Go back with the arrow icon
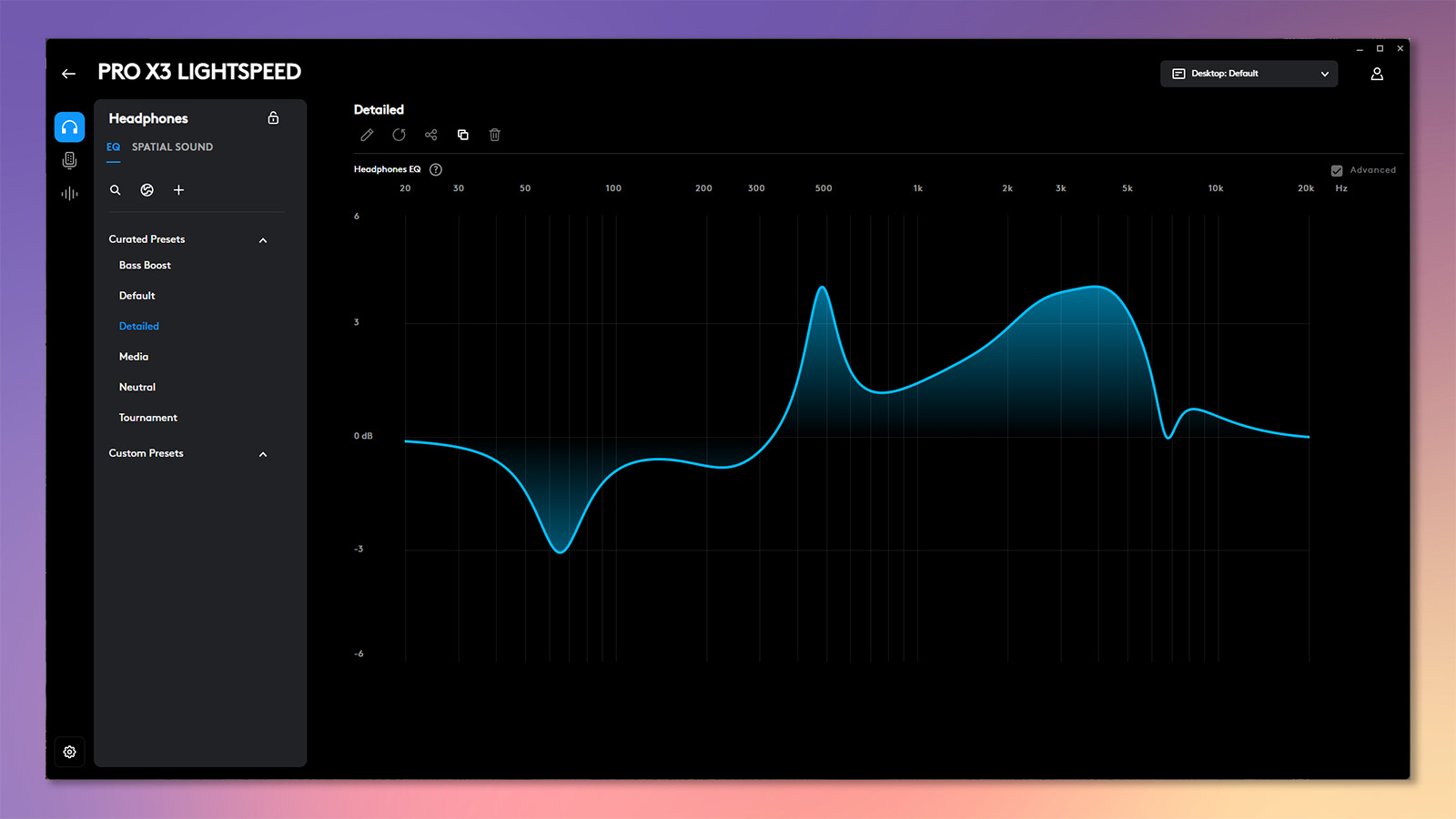 pyautogui.click(x=69, y=74)
